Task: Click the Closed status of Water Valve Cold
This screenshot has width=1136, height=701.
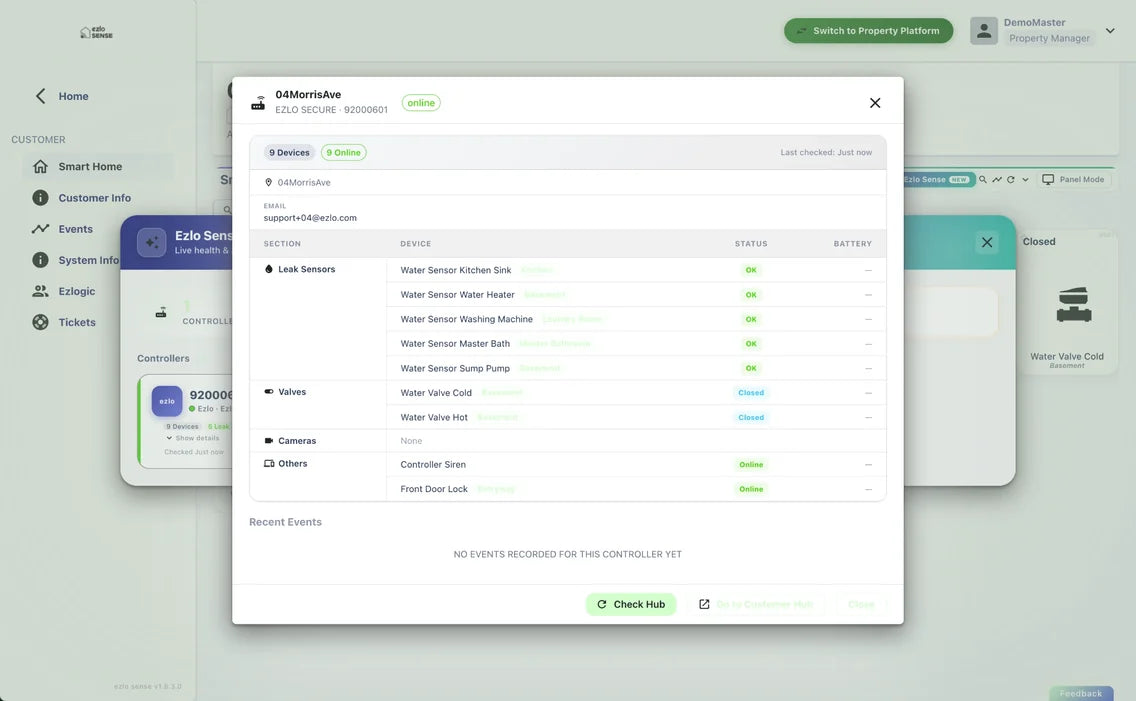Action: pyautogui.click(x=751, y=393)
